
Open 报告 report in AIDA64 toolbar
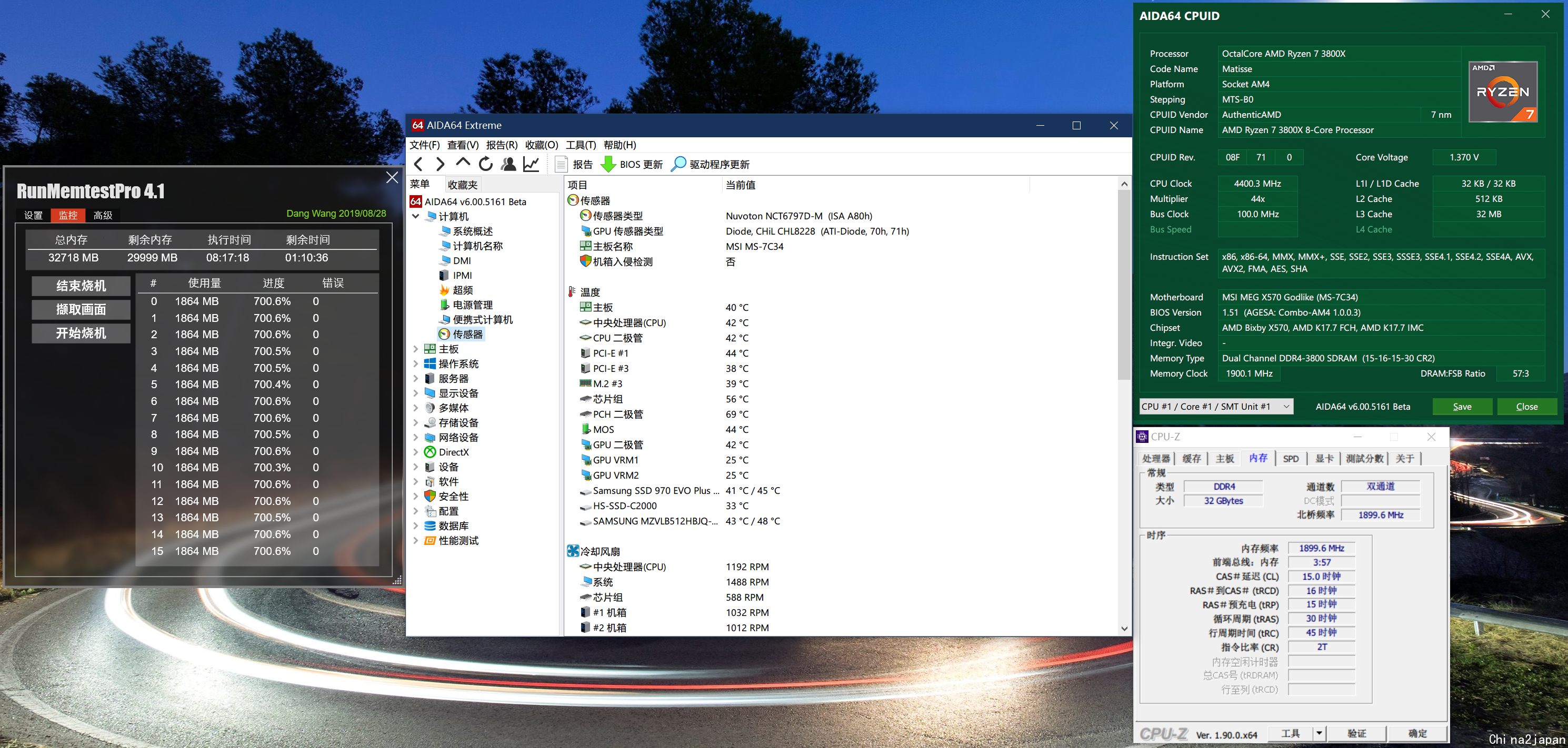coord(574,164)
